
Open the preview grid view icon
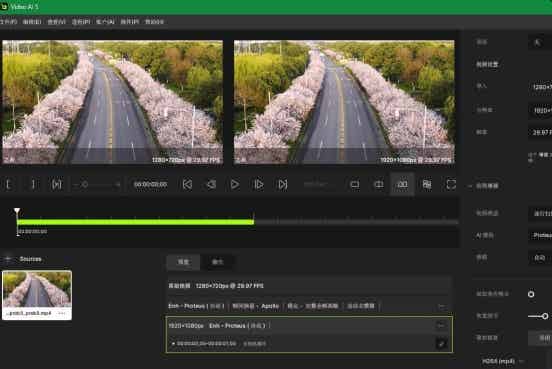pyautogui.click(x=427, y=184)
